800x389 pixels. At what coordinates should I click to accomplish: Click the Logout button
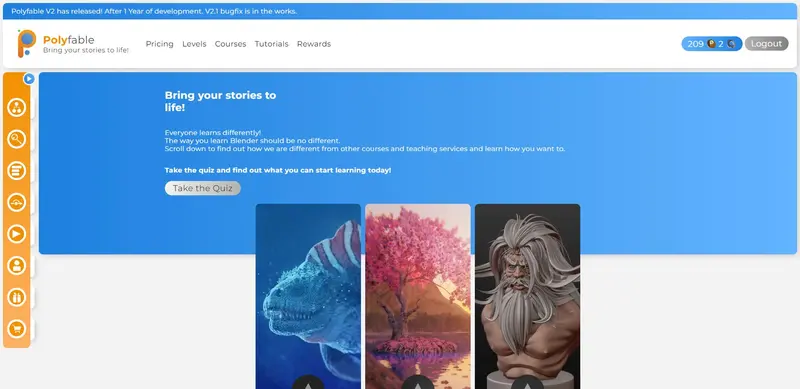pos(766,44)
